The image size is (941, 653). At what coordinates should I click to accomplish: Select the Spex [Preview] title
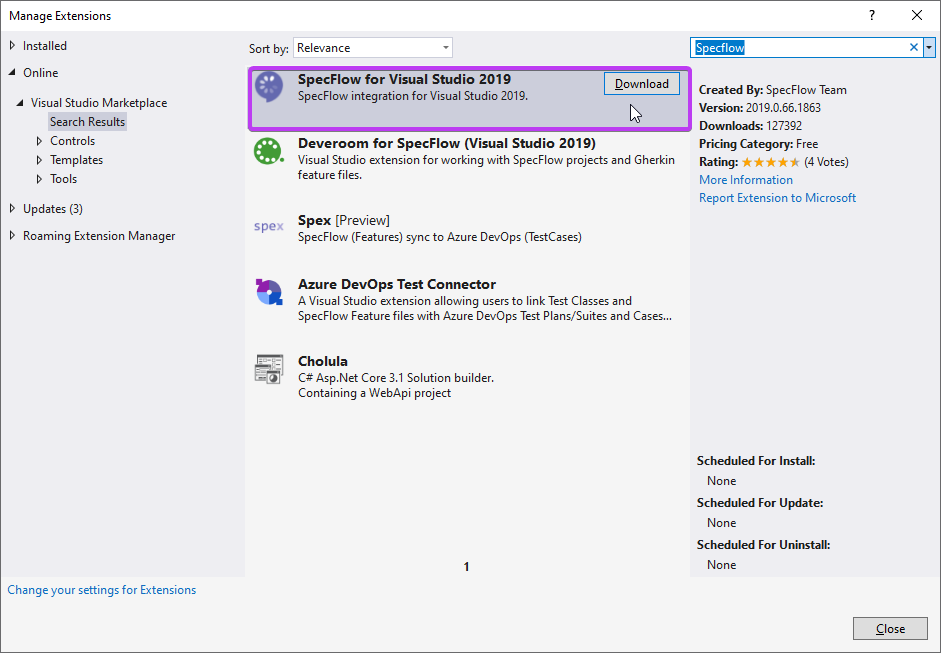click(x=343, y=220)
